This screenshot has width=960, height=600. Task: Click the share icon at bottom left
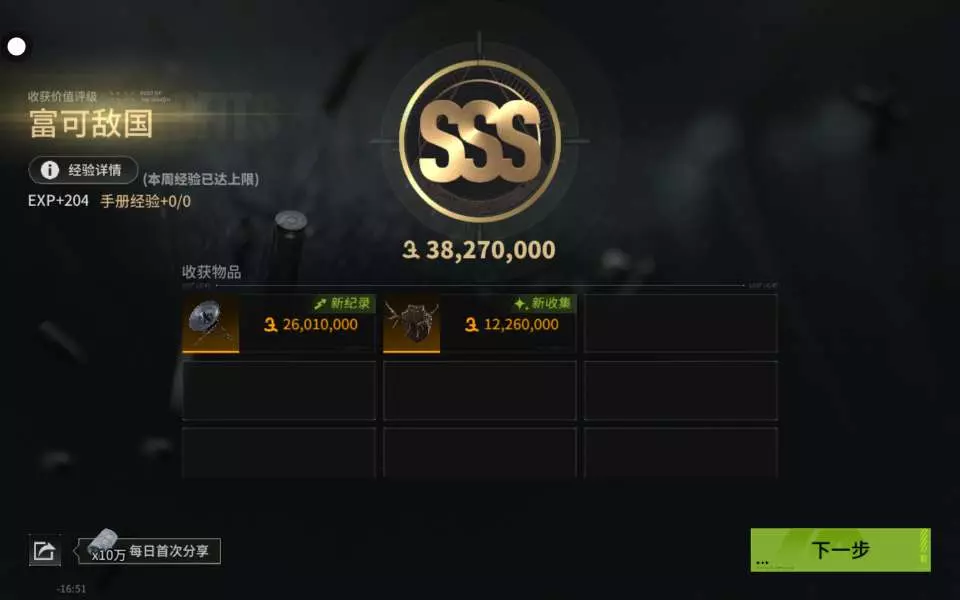[45, 550]
